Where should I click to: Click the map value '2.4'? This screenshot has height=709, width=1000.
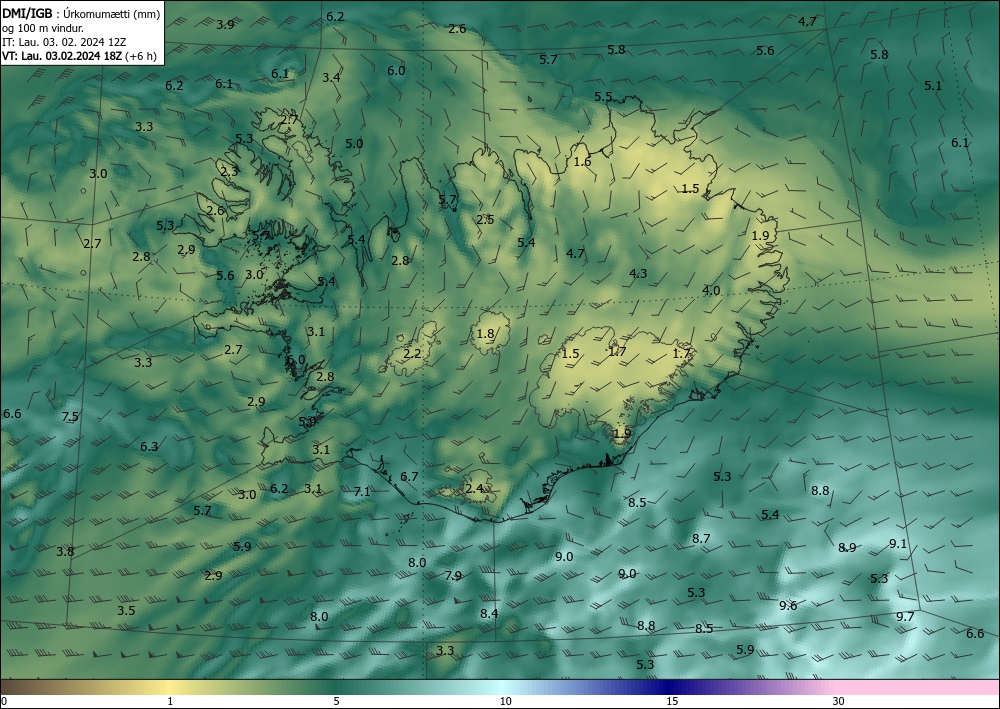pos(474,489)
